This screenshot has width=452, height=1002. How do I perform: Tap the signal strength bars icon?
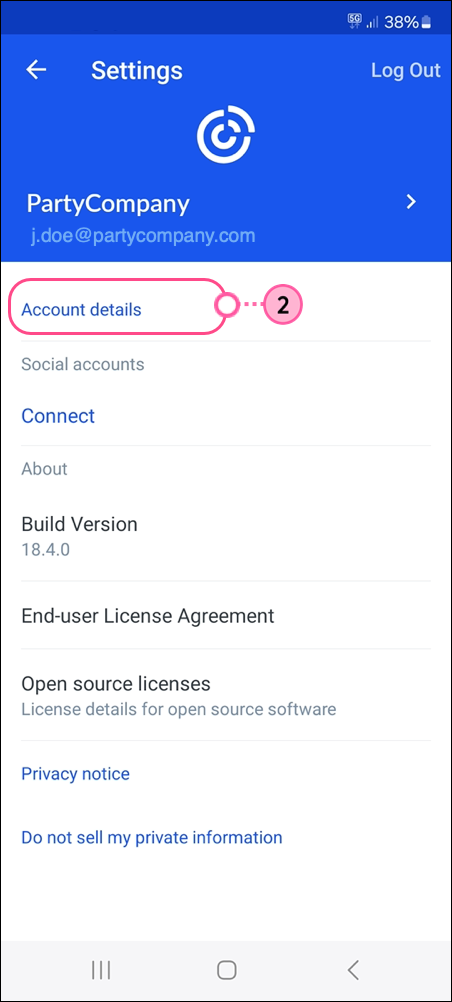[x=373, y=23]
